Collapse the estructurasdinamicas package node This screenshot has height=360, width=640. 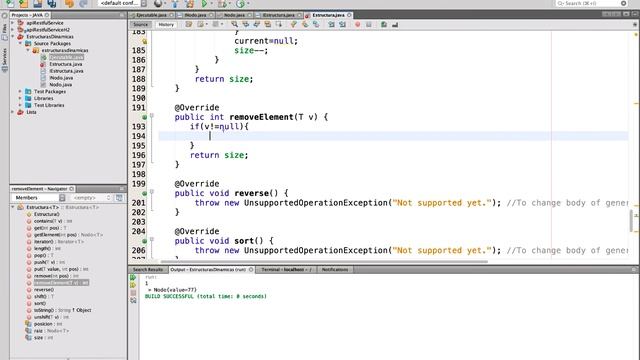click(28, 50)
